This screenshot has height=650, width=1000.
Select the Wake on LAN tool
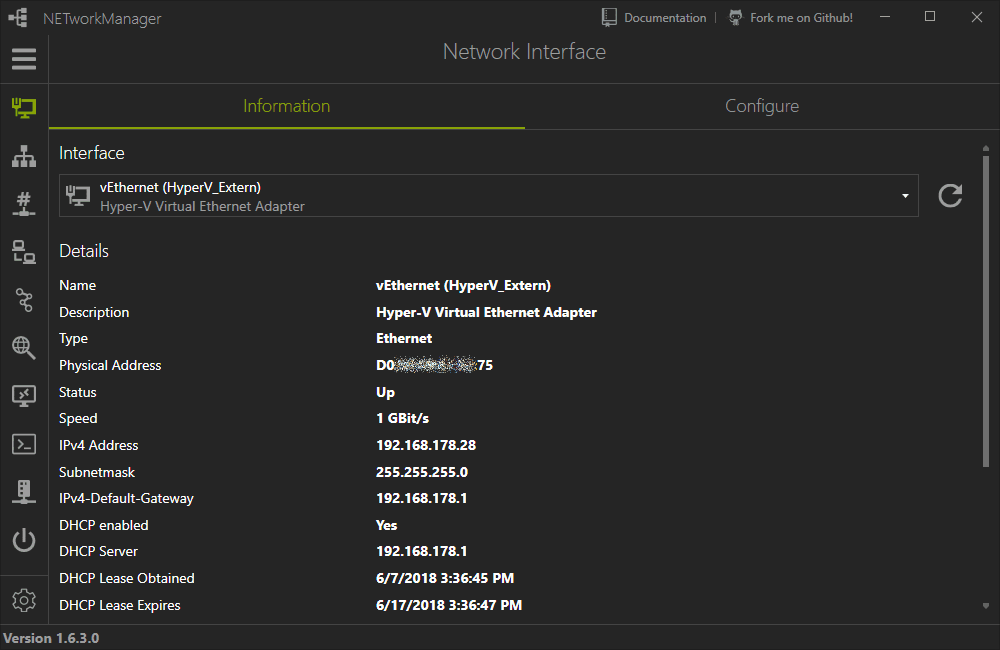click(x=24, y=492)
